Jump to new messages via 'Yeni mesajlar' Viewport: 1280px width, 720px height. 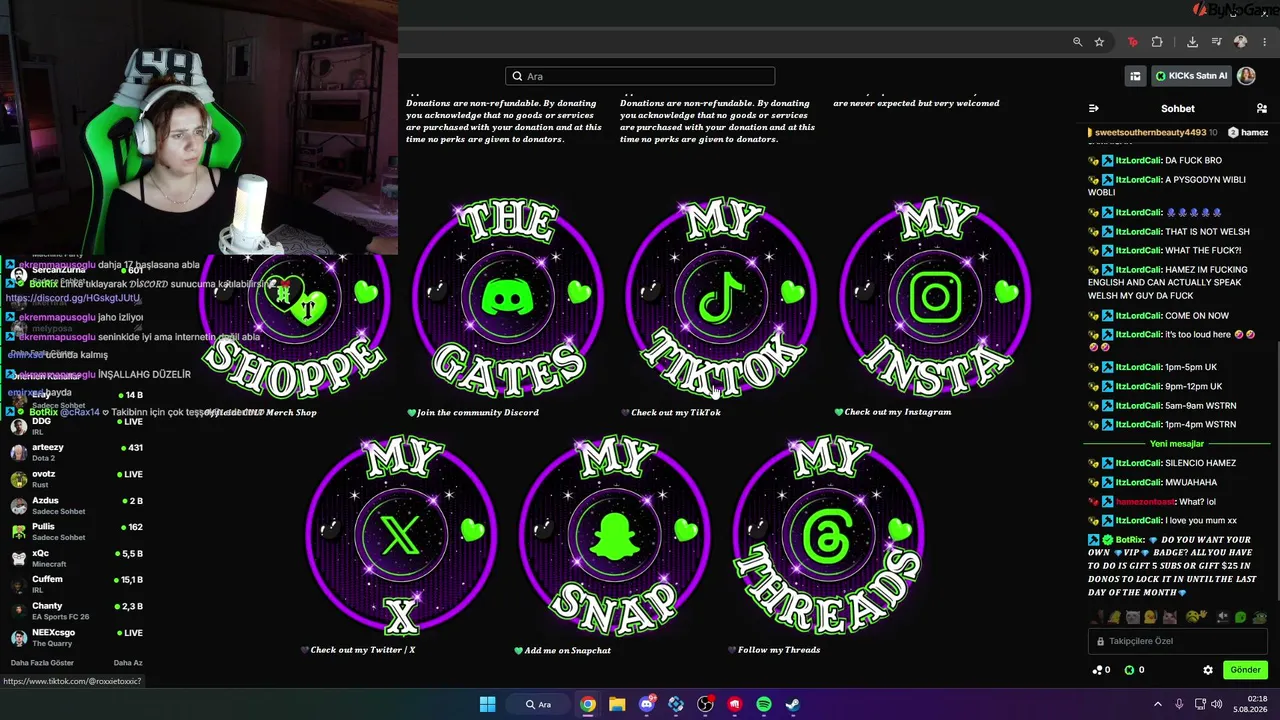tap(1177, 443)
